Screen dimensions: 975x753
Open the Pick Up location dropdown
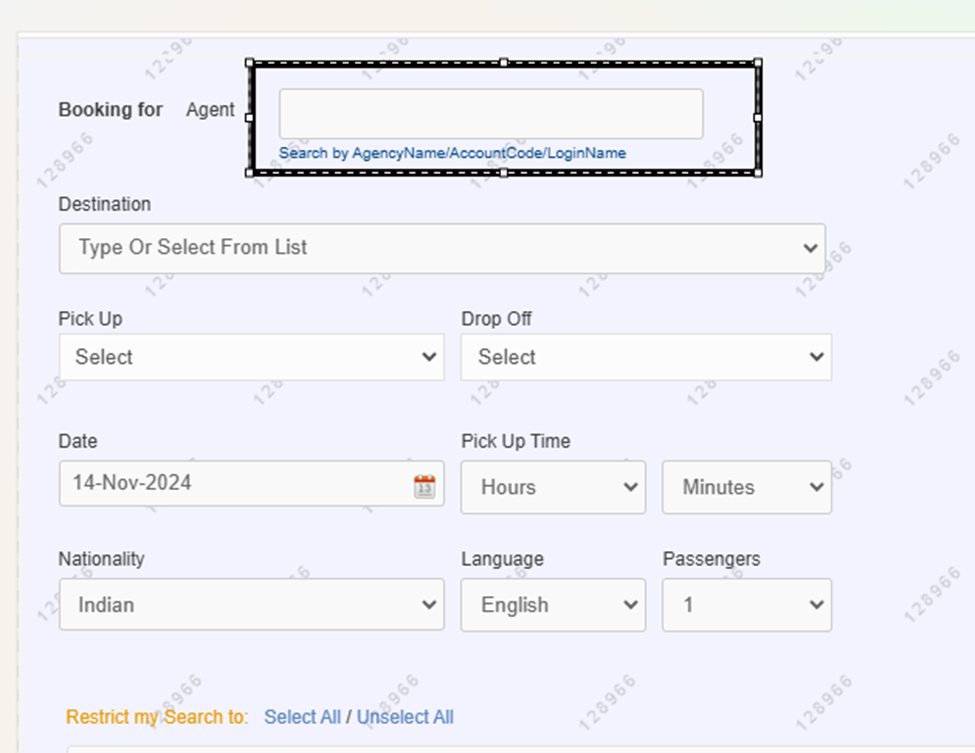pyautogui.click(x=251, y=357)
